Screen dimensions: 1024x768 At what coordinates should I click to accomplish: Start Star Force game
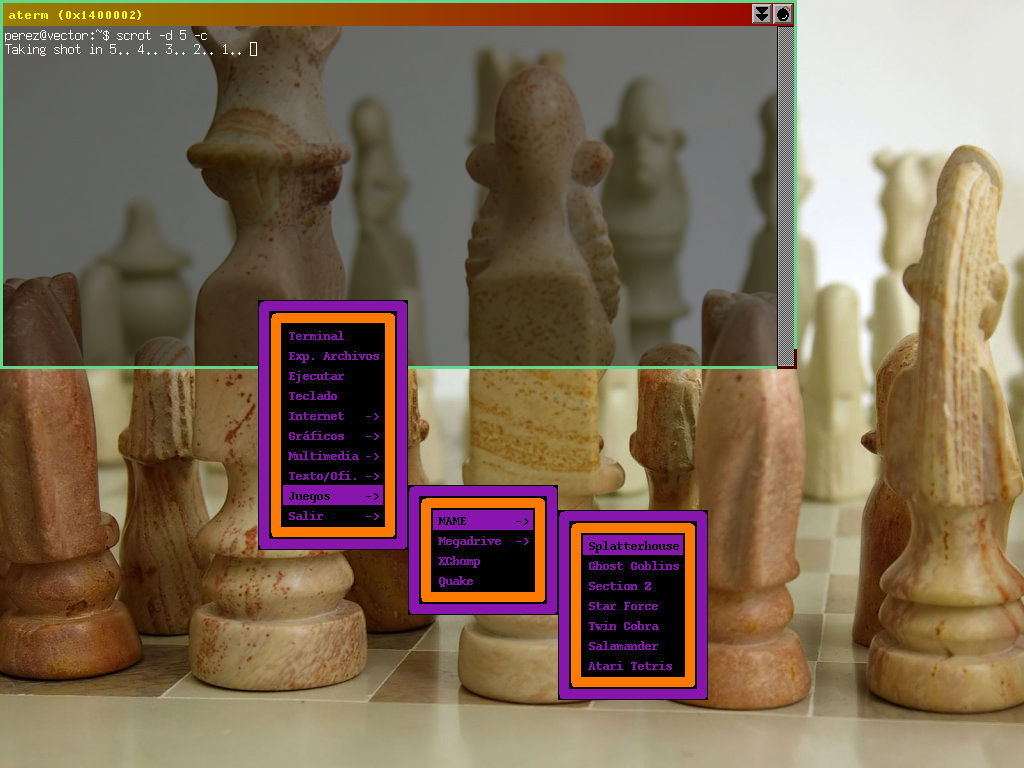coord(633,606)
